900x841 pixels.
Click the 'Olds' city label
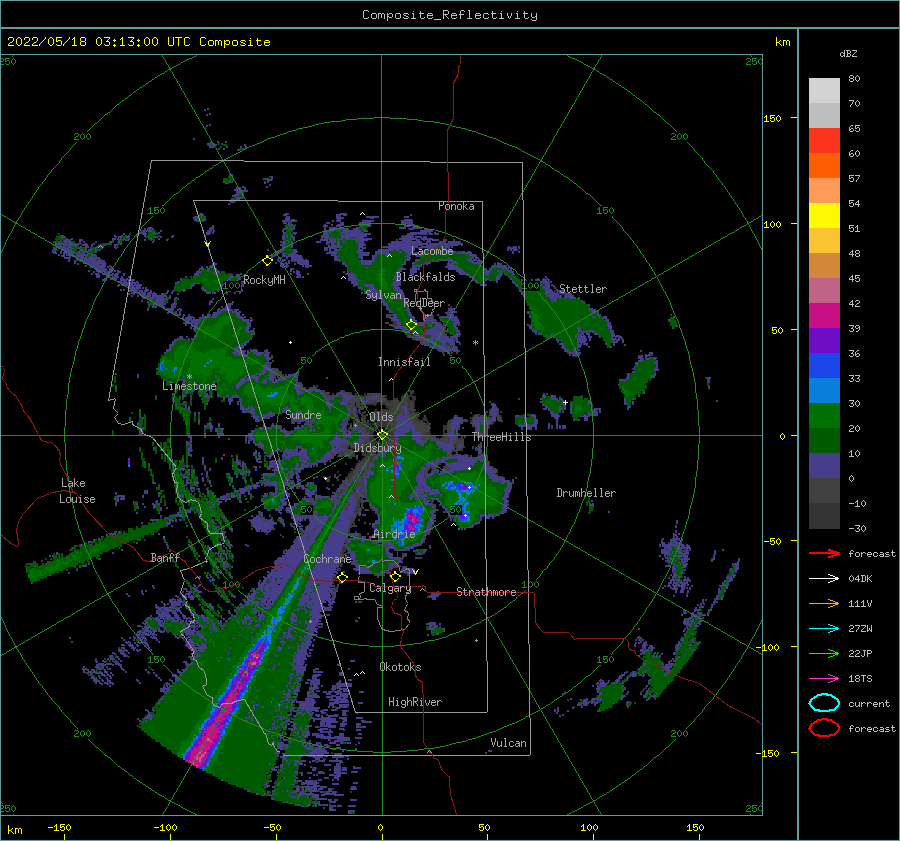pyautogui.click(x=381, y=417)
